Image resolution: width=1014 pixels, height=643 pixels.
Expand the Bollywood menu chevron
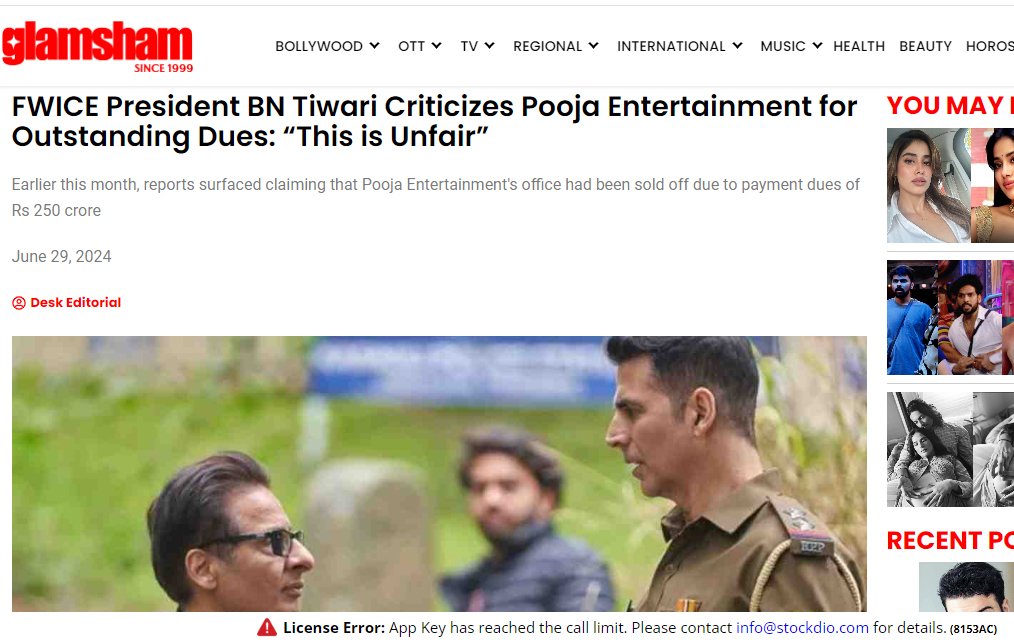pos(374,46)
